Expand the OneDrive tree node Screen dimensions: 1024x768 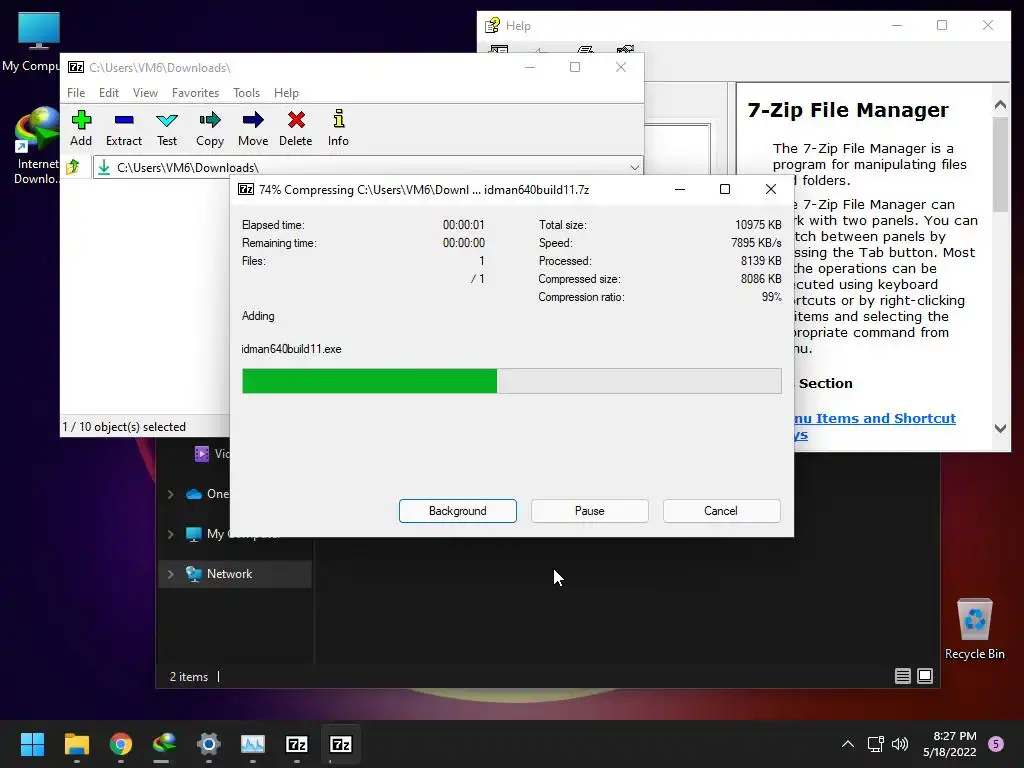point(170,494)
